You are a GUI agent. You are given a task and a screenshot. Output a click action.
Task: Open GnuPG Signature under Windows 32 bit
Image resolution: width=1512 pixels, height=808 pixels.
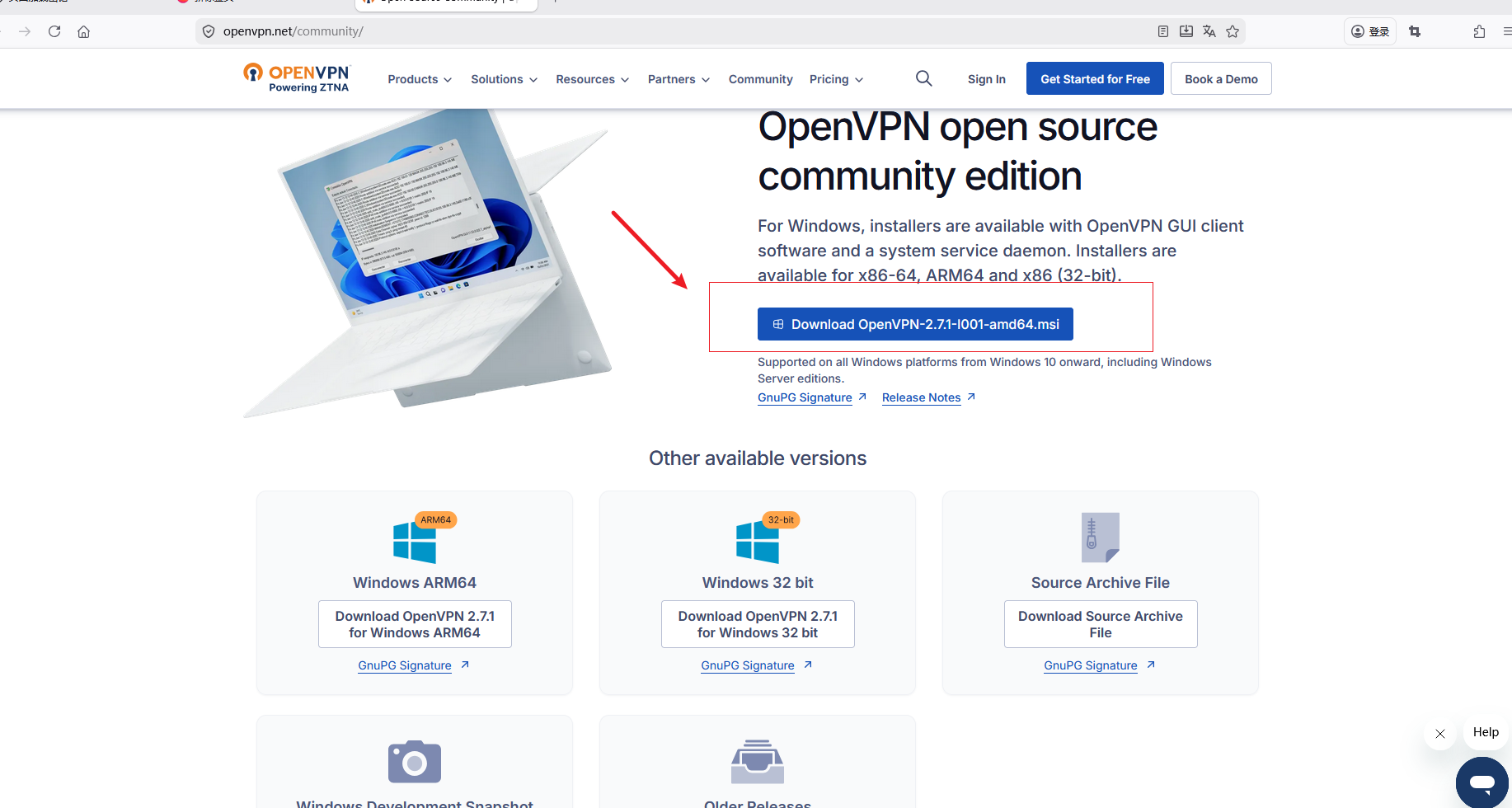(748, 665)
